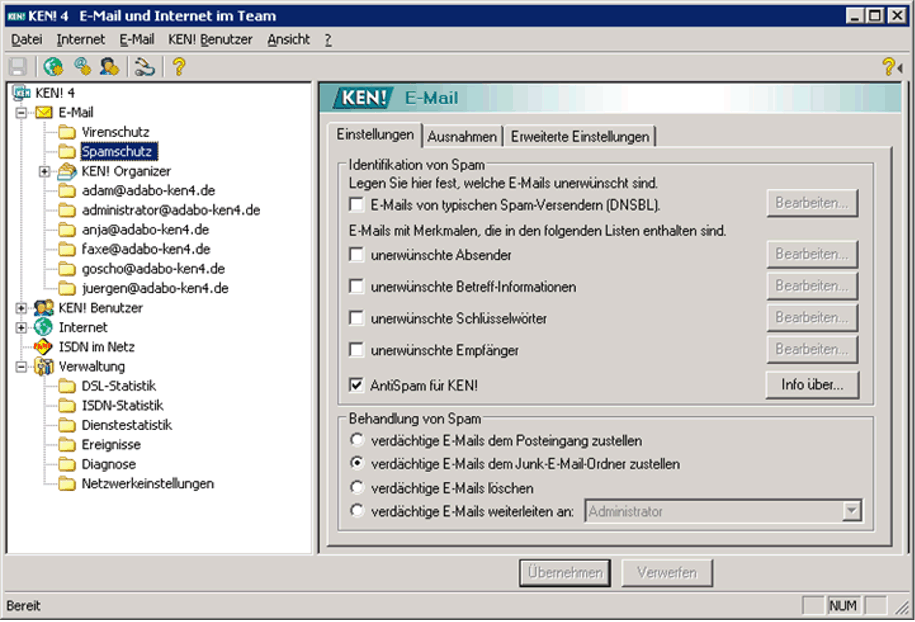Check unerwünschte Absender

click(x=356, y=255)
